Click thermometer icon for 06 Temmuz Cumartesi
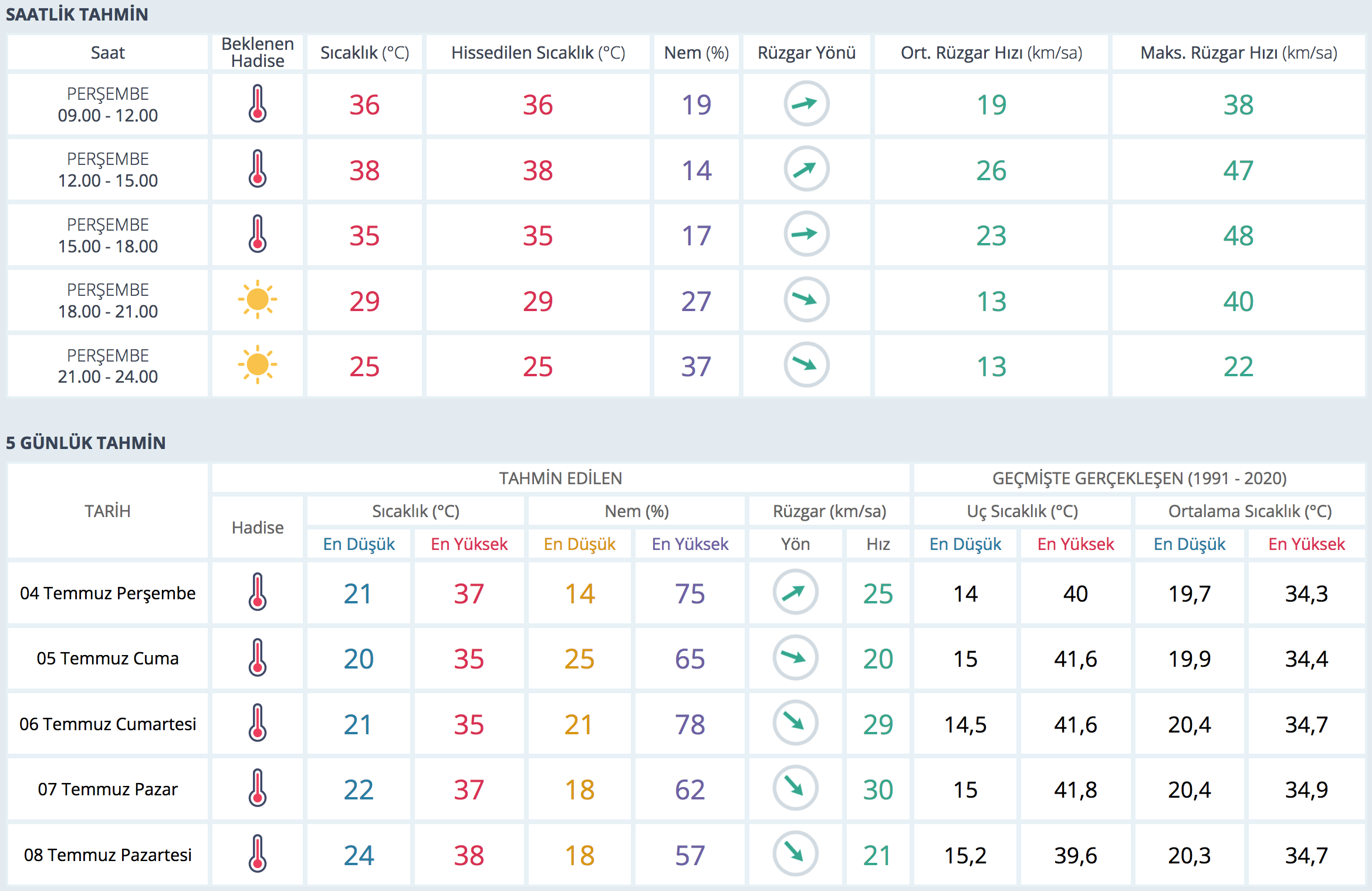The width and height of the screenshot is (1372, 891). click(x=257, y=723)
